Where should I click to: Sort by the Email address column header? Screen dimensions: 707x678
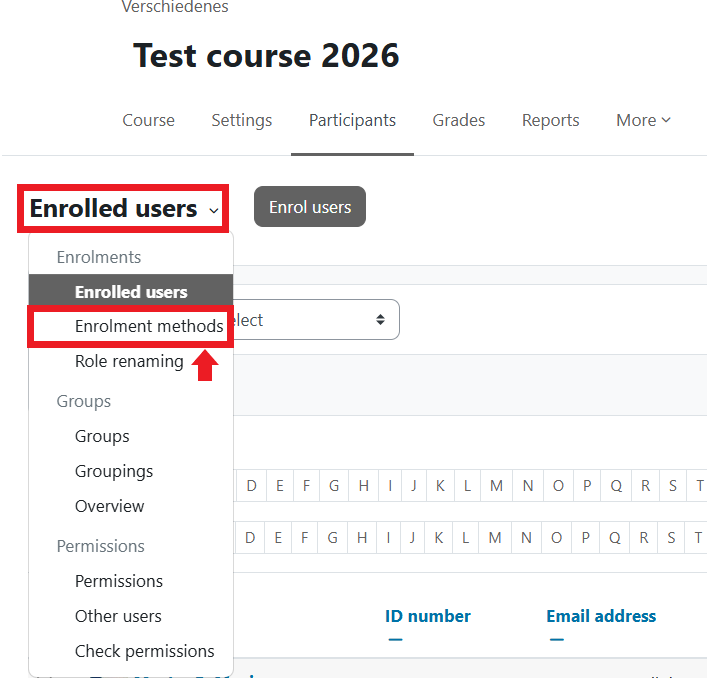click(601, 616)
